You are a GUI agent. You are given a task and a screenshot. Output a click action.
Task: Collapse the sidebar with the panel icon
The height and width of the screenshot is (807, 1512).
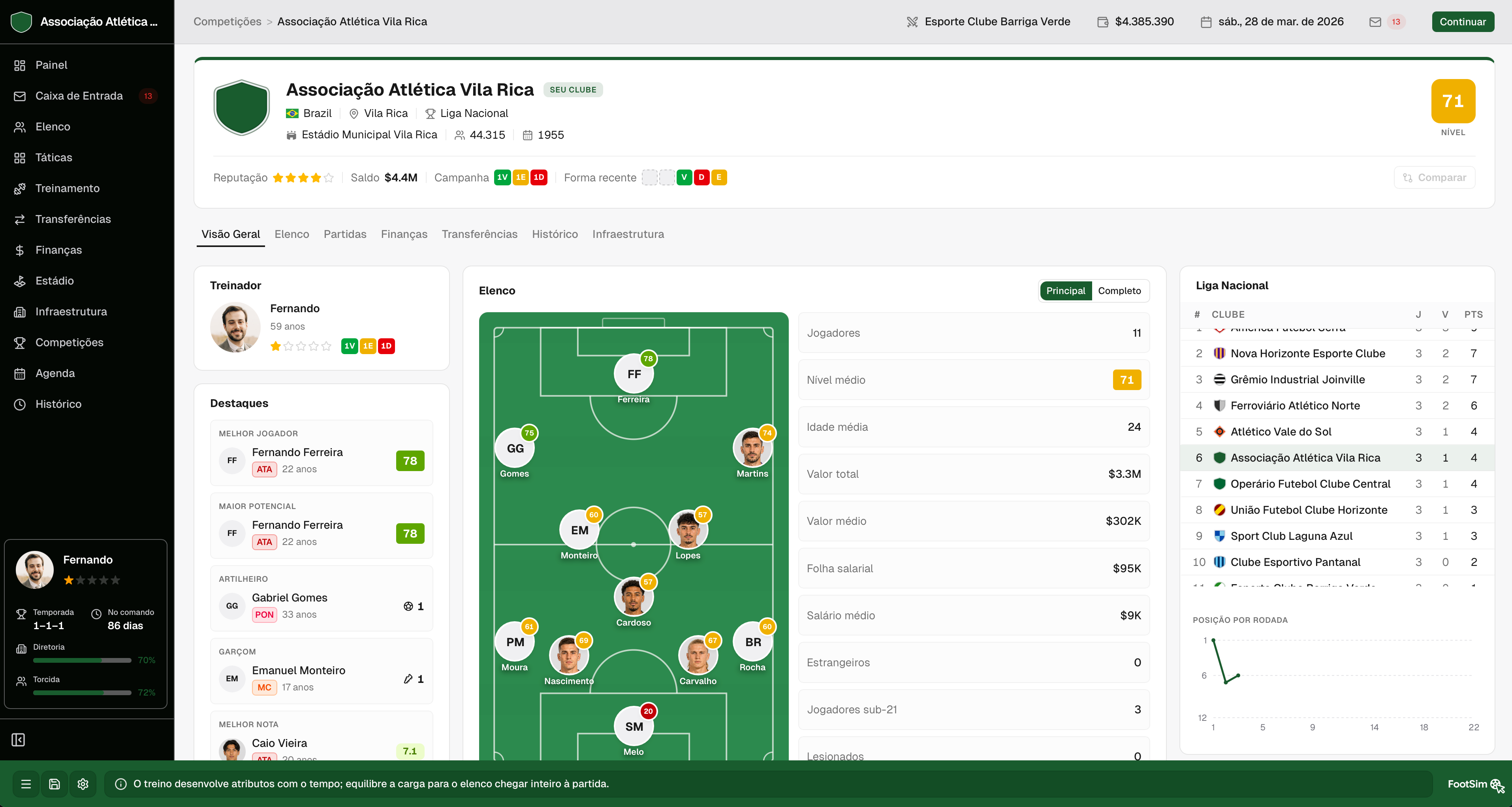point(19,740)
